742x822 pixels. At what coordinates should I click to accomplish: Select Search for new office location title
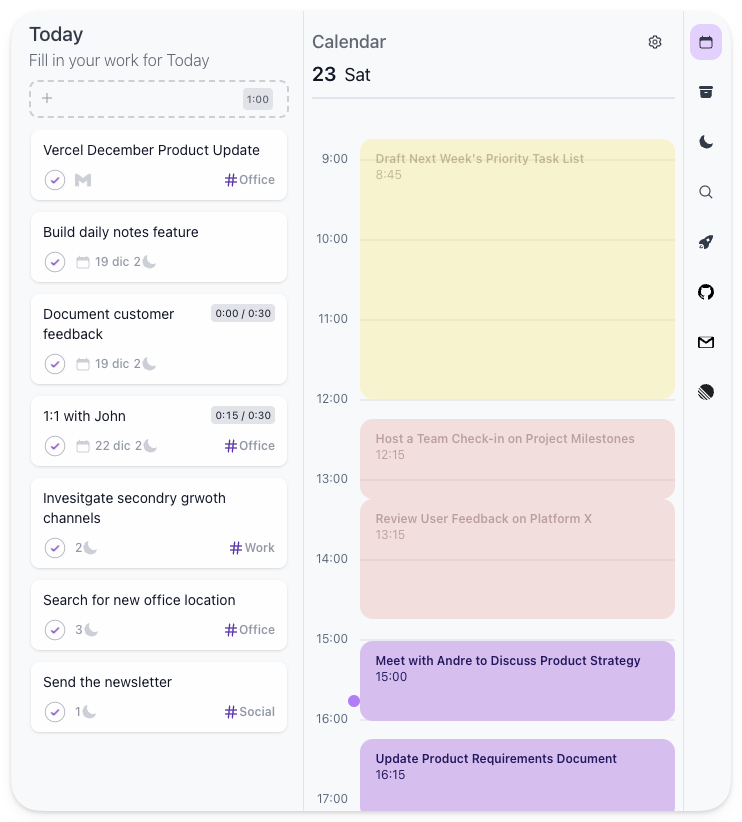[139, 600]
